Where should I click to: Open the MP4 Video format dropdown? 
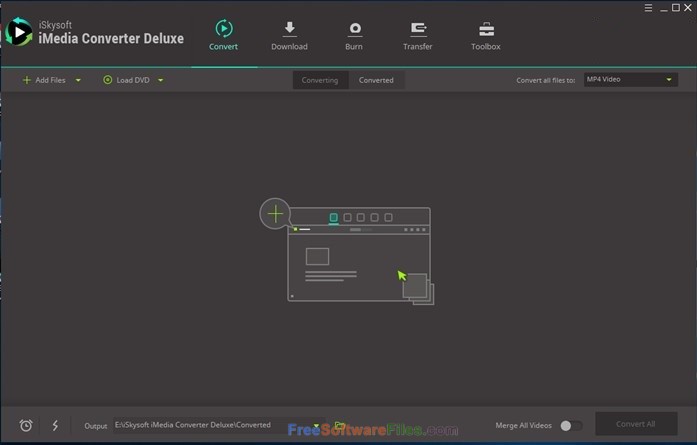click(631, 80)
